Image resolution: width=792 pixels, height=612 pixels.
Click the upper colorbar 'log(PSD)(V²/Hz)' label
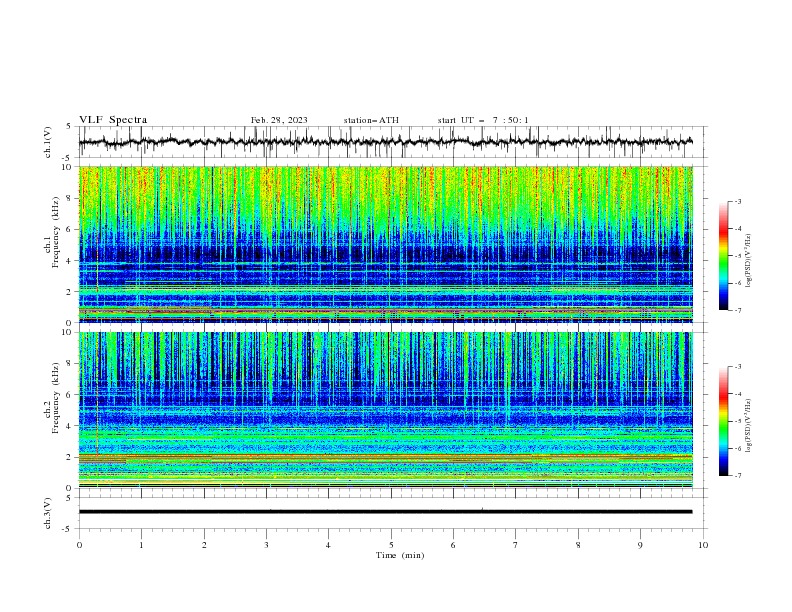[x=749, y=261]
